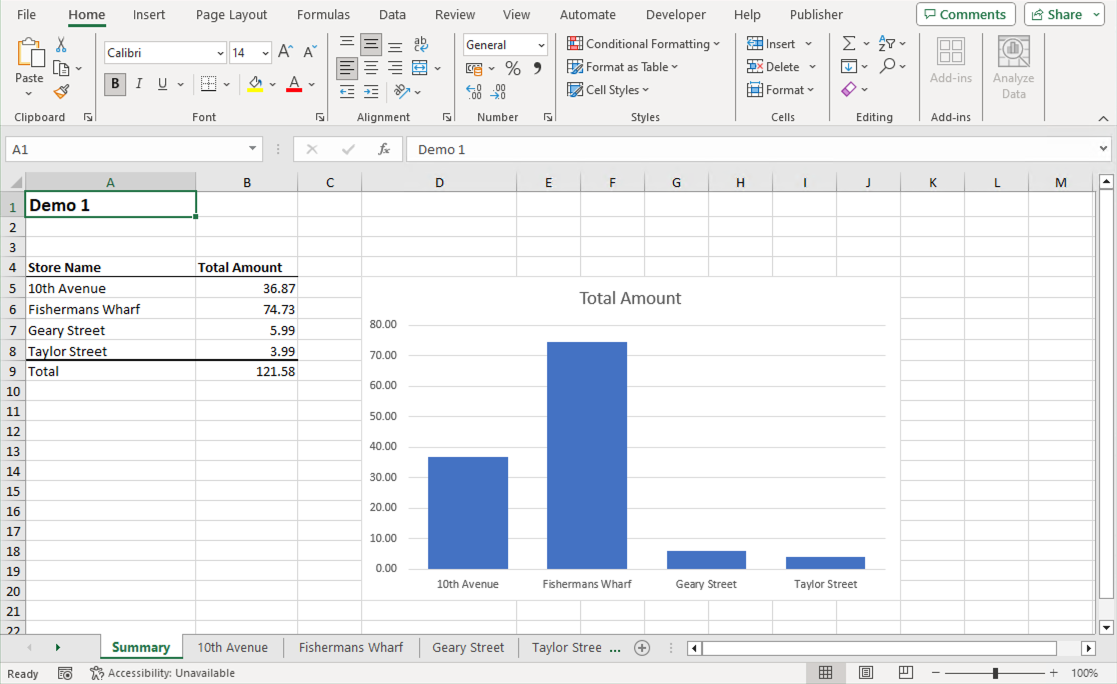Image resolution: width=1117 pixels, height=684 pixels.
Task: Click the AutoSum icon
Action: (x=849, y=43)
